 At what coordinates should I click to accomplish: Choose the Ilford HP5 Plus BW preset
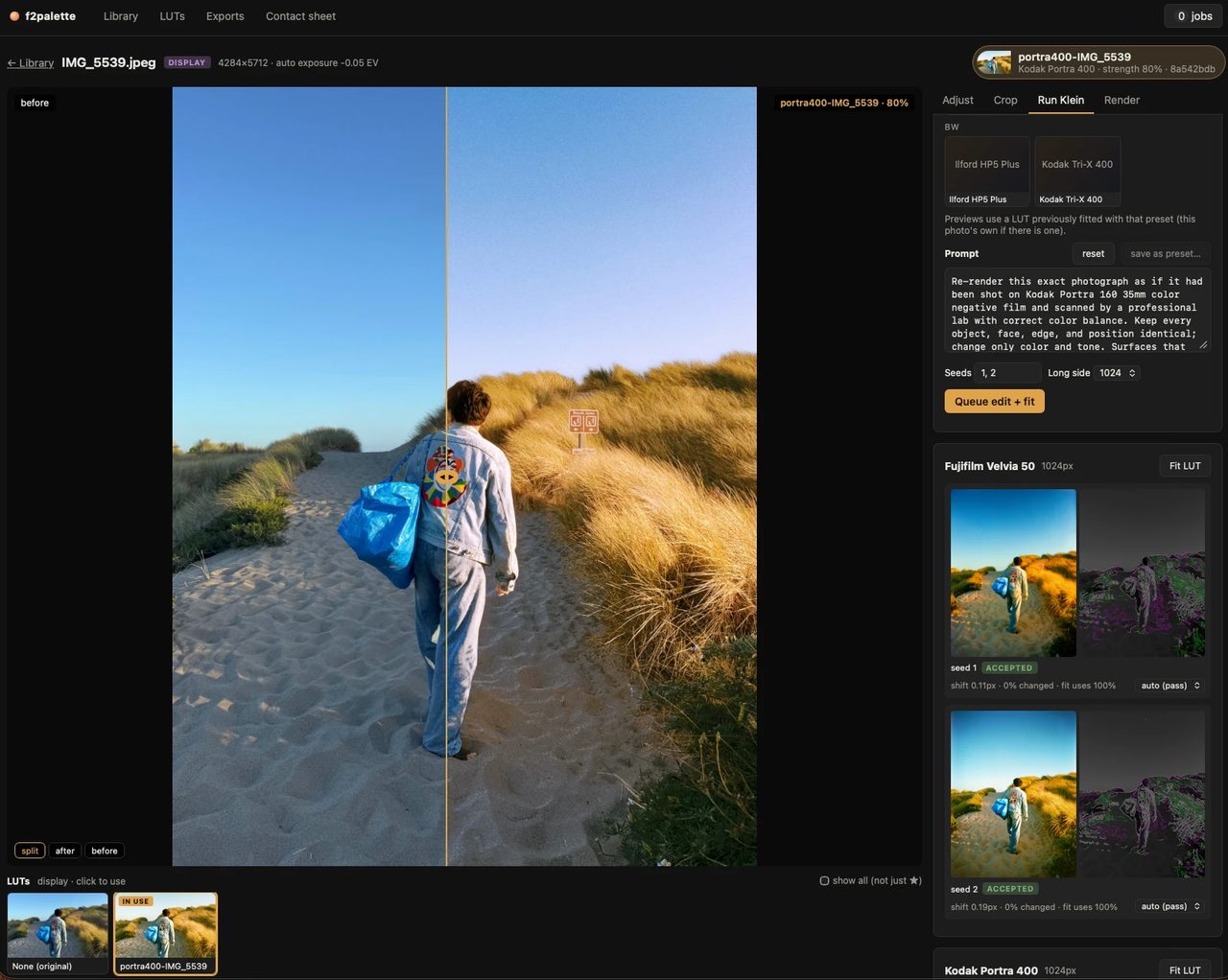987,172
